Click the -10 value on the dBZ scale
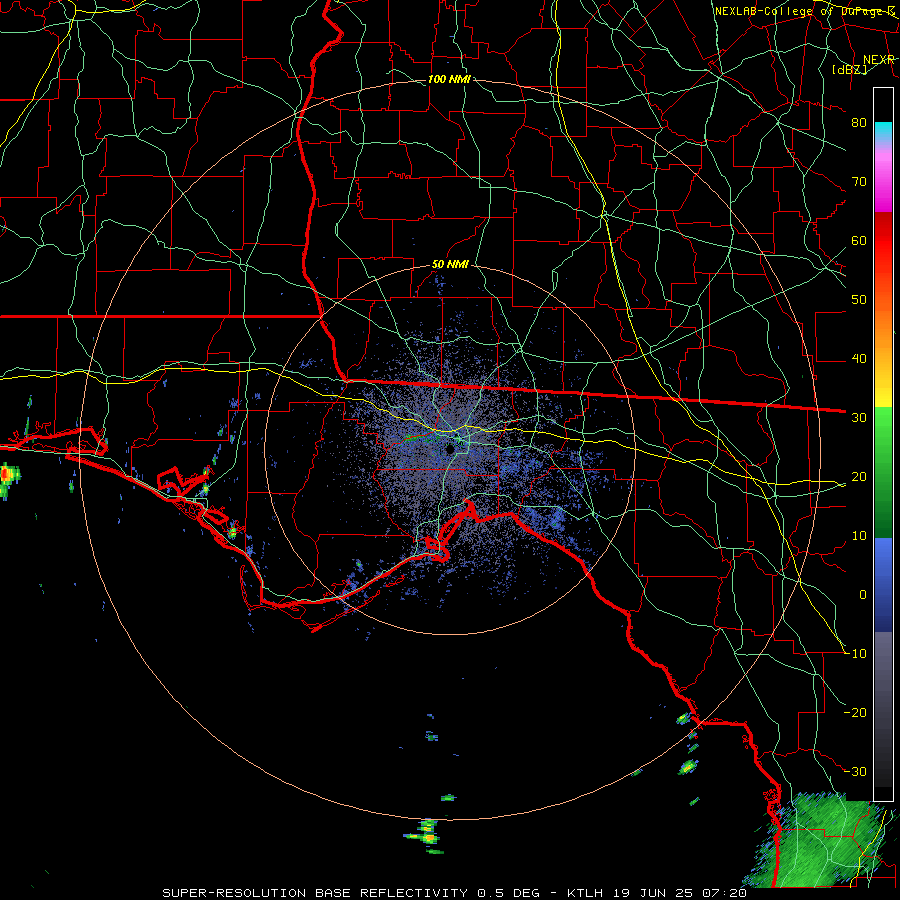Image resolution: width=900 pixels, height=900 pixels. click(x=855, y=654)
